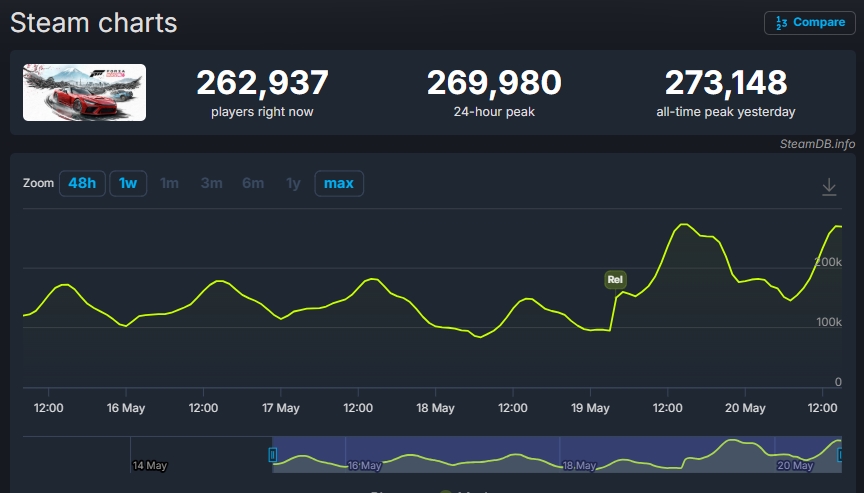Click the left navigator range handle
The image size is (864, 493).
pyautogui.click(x=272, y=454)
